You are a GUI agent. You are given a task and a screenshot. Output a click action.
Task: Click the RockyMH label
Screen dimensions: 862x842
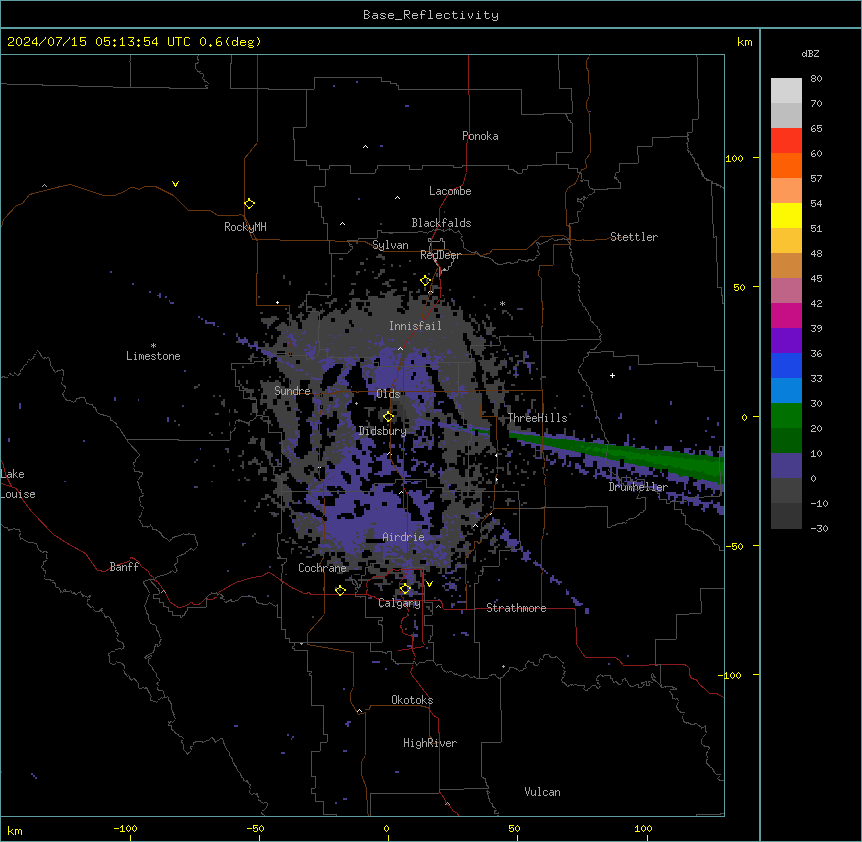tap(245, 227)
